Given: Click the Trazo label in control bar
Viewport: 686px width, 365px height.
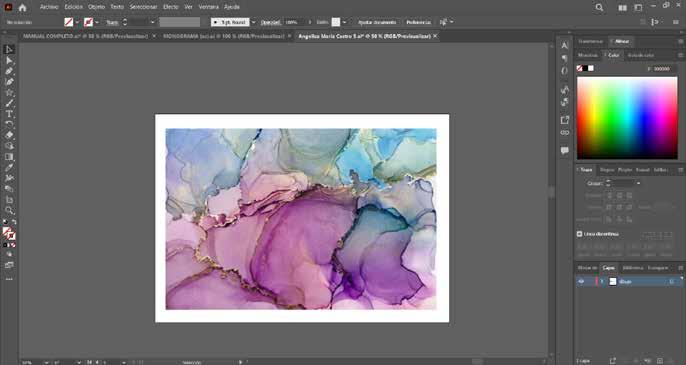Looking at the screenshot, I should click(x=112, y=22).
